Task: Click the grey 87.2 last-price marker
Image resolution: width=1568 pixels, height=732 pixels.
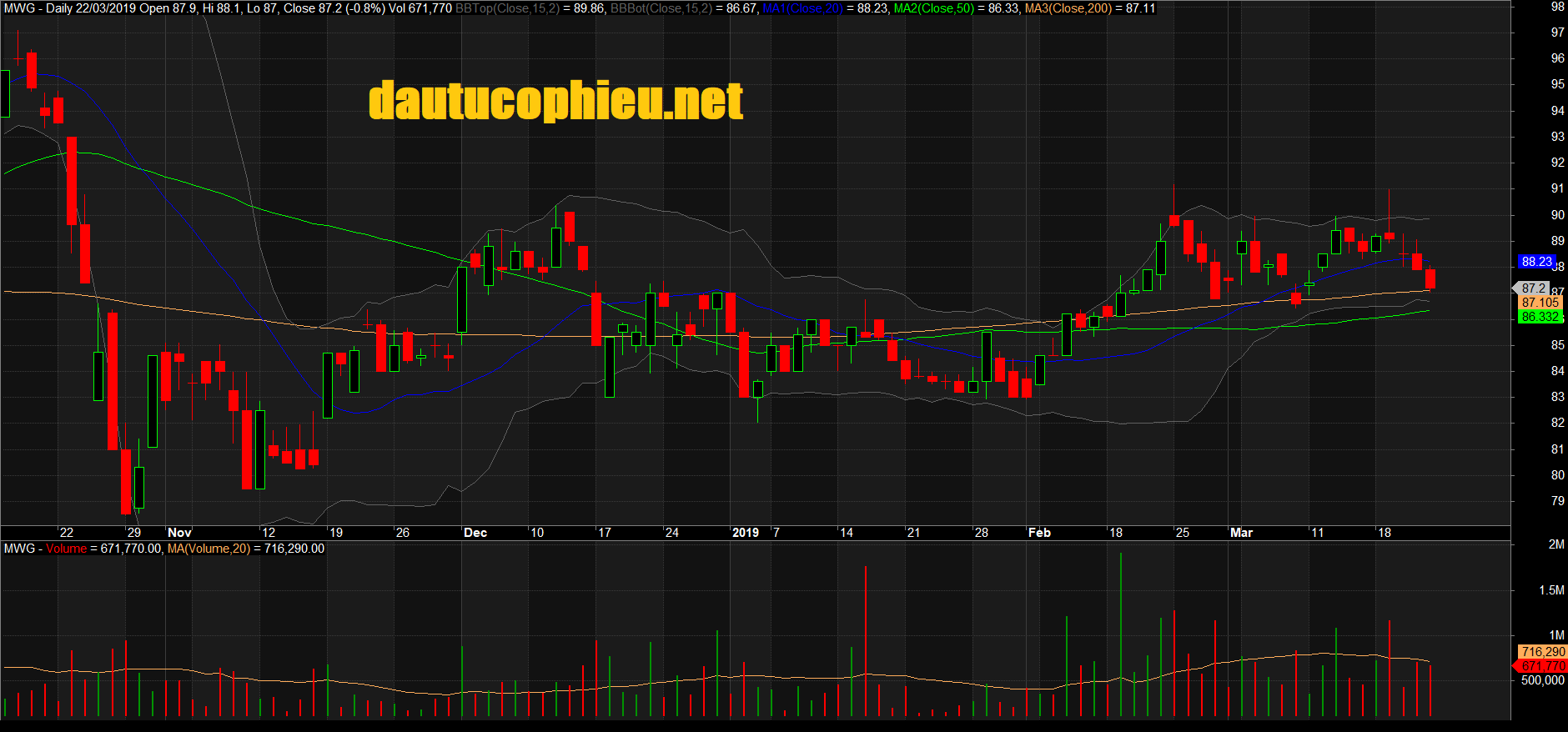Action: (1533, 288)
